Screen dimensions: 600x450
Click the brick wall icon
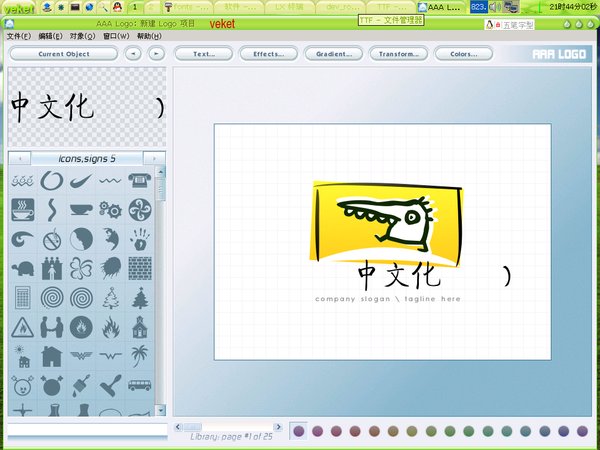[139, 268]
